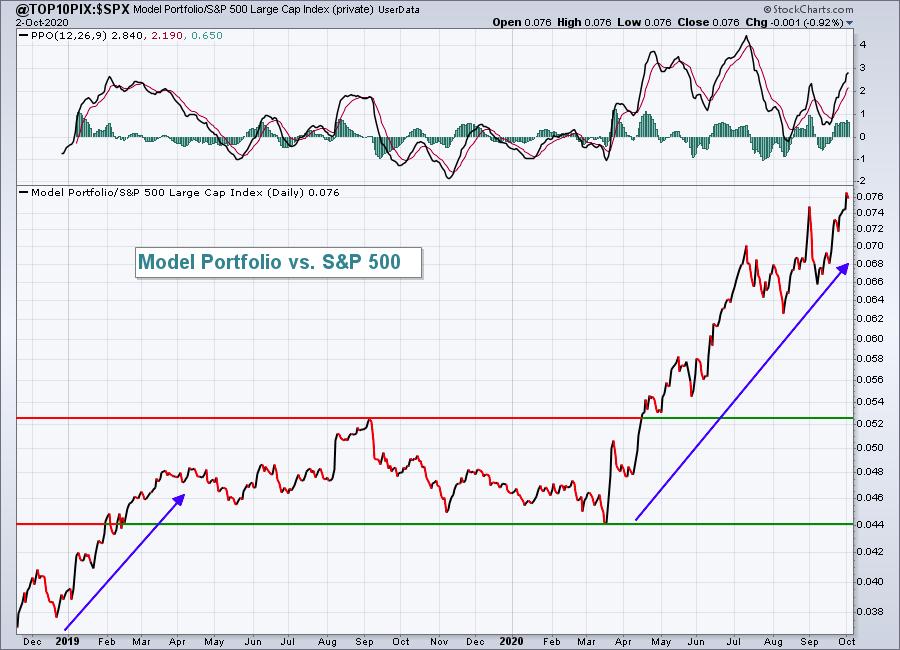Image resolution: width=900 pixels, height=650 pixels.
Task: Click the upper red resistance line near 0.052
Action: click(x=200, y=418)
